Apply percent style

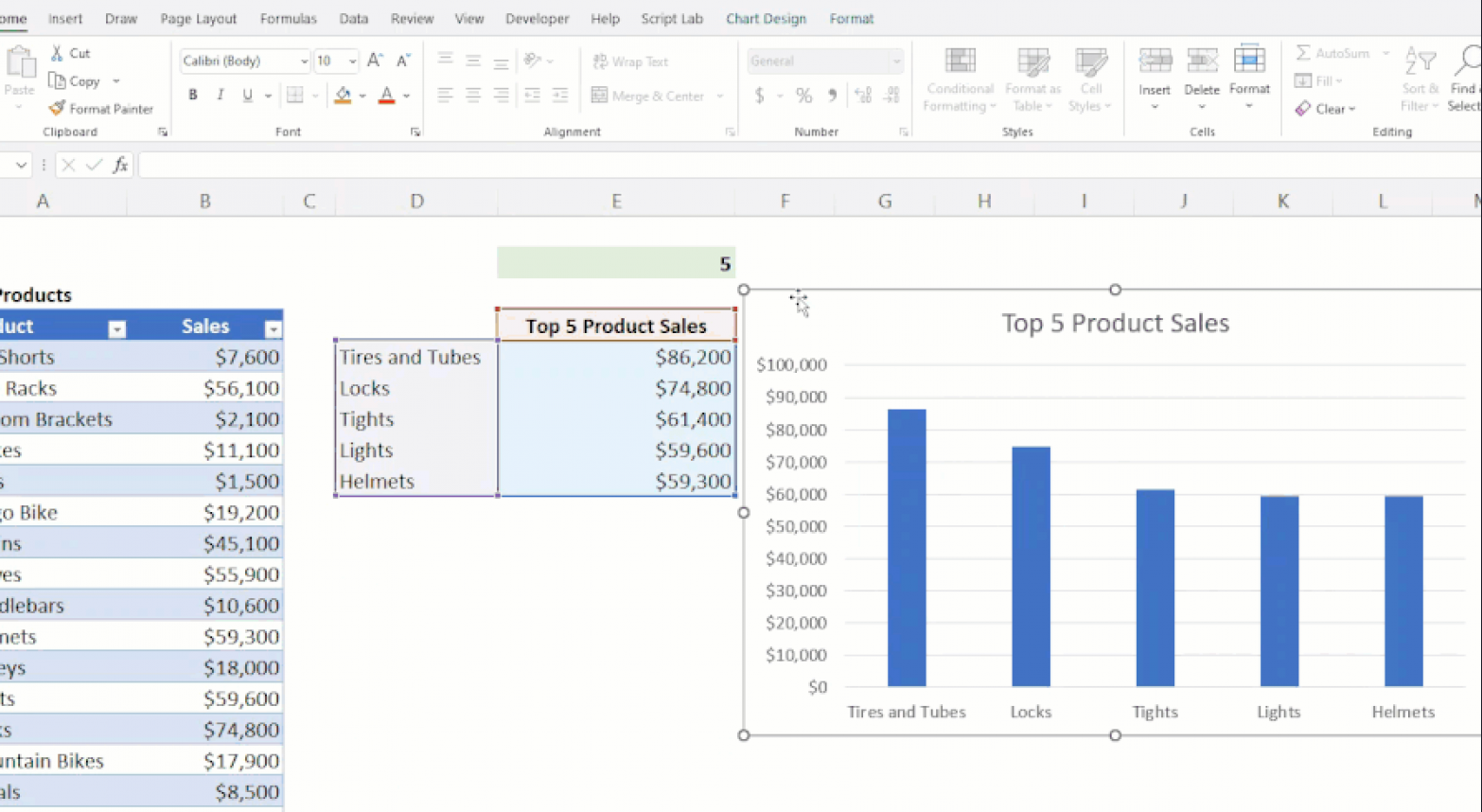pyautogui.click(x=803, y=96)
